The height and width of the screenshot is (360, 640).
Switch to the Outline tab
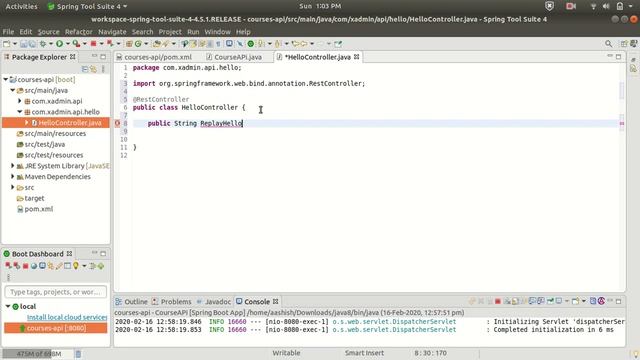tap(131, 302)
